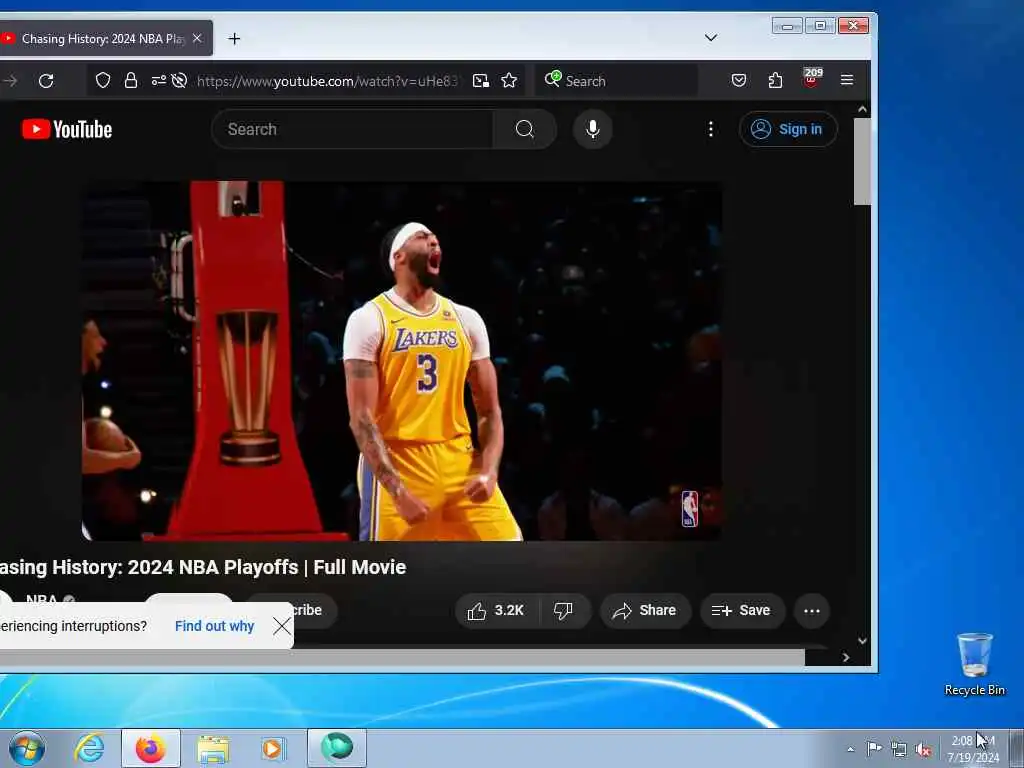Click the video title Chasing History
1024x768 pixels.
202,567
